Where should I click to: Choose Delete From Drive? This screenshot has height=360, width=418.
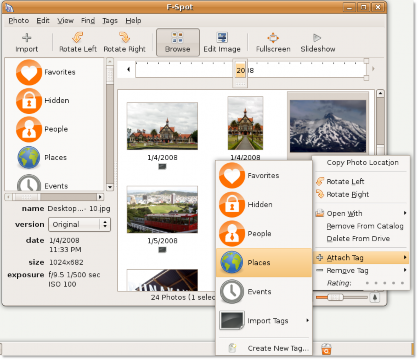pyautogui.click(x=361, y=239)
